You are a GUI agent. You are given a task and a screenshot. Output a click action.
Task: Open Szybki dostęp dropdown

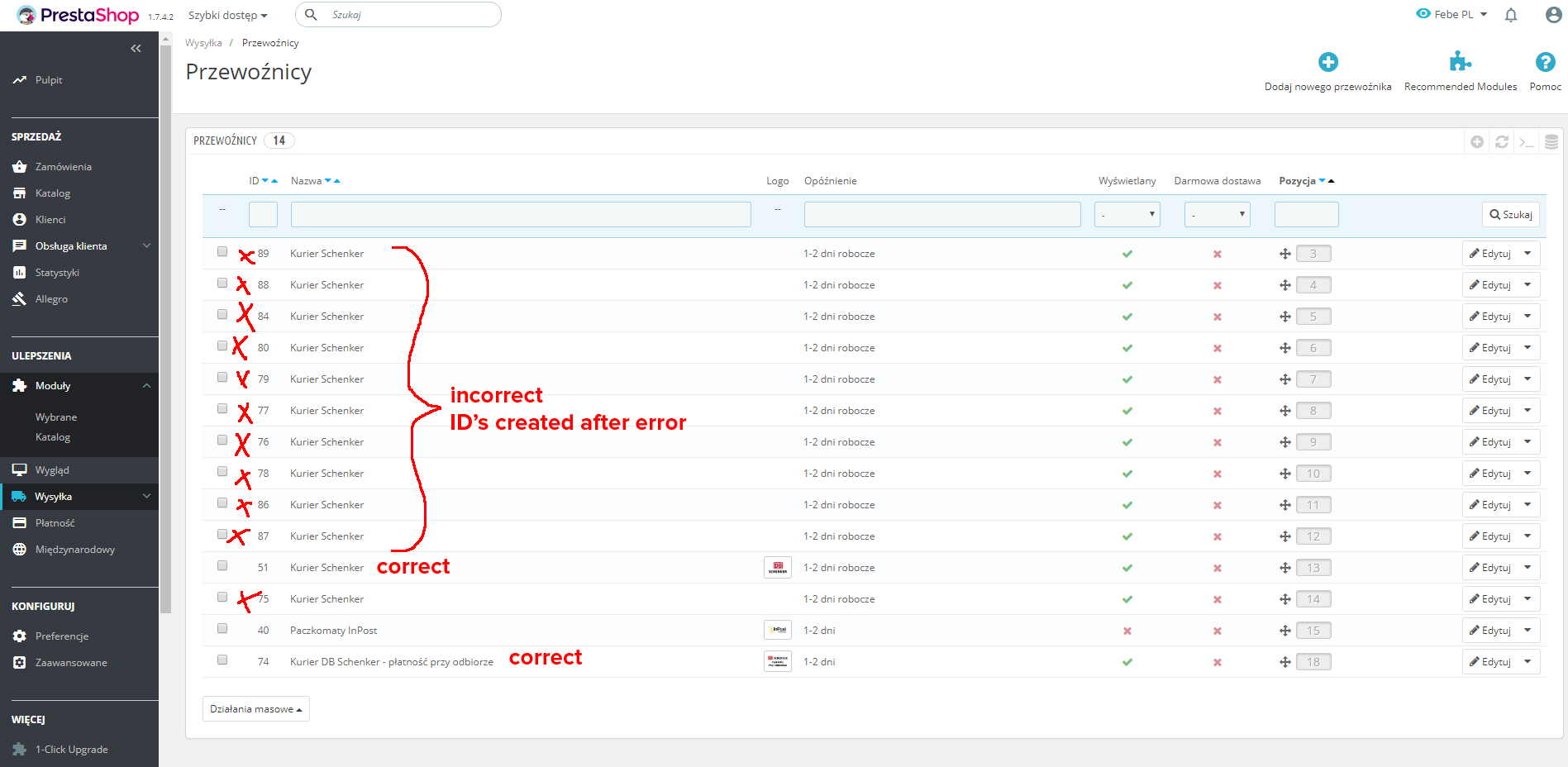point(228,16)
